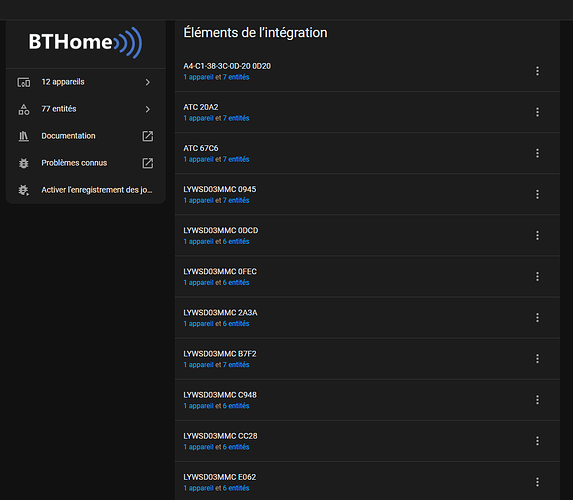Click the entities shapes icon beside 77 entités
Image resolution: width=573 pixels, height=500 pixels.
pos(24,109)
